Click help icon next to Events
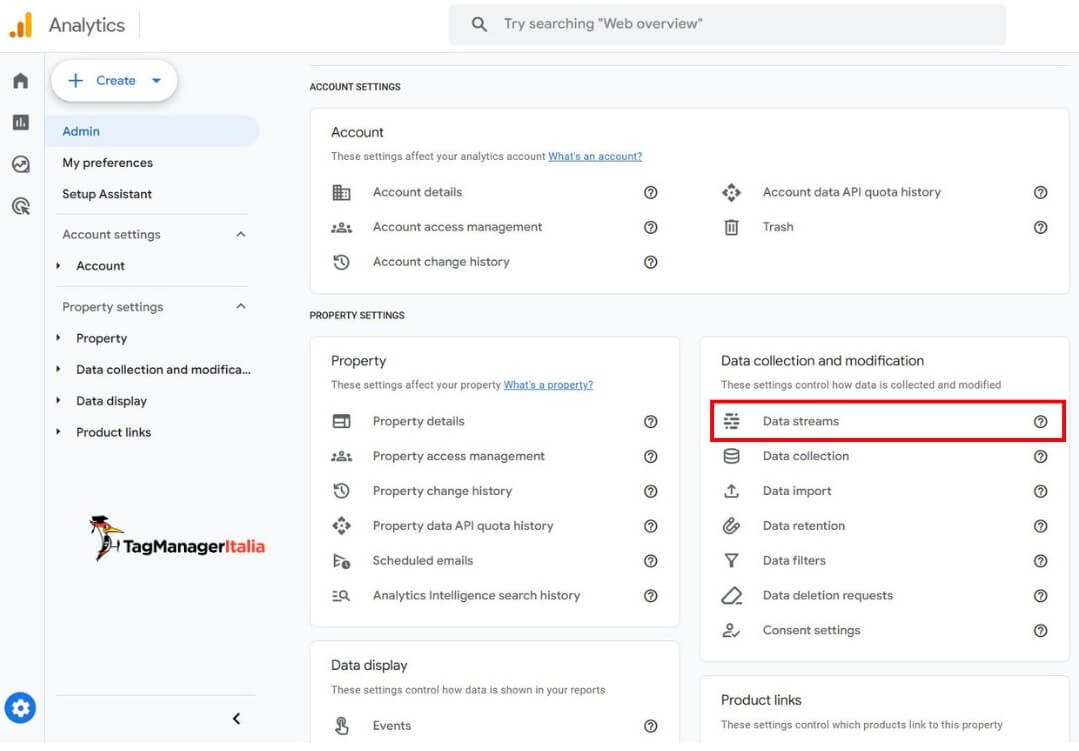Screen dimensions: 1079x751 [x=650, y=726]
